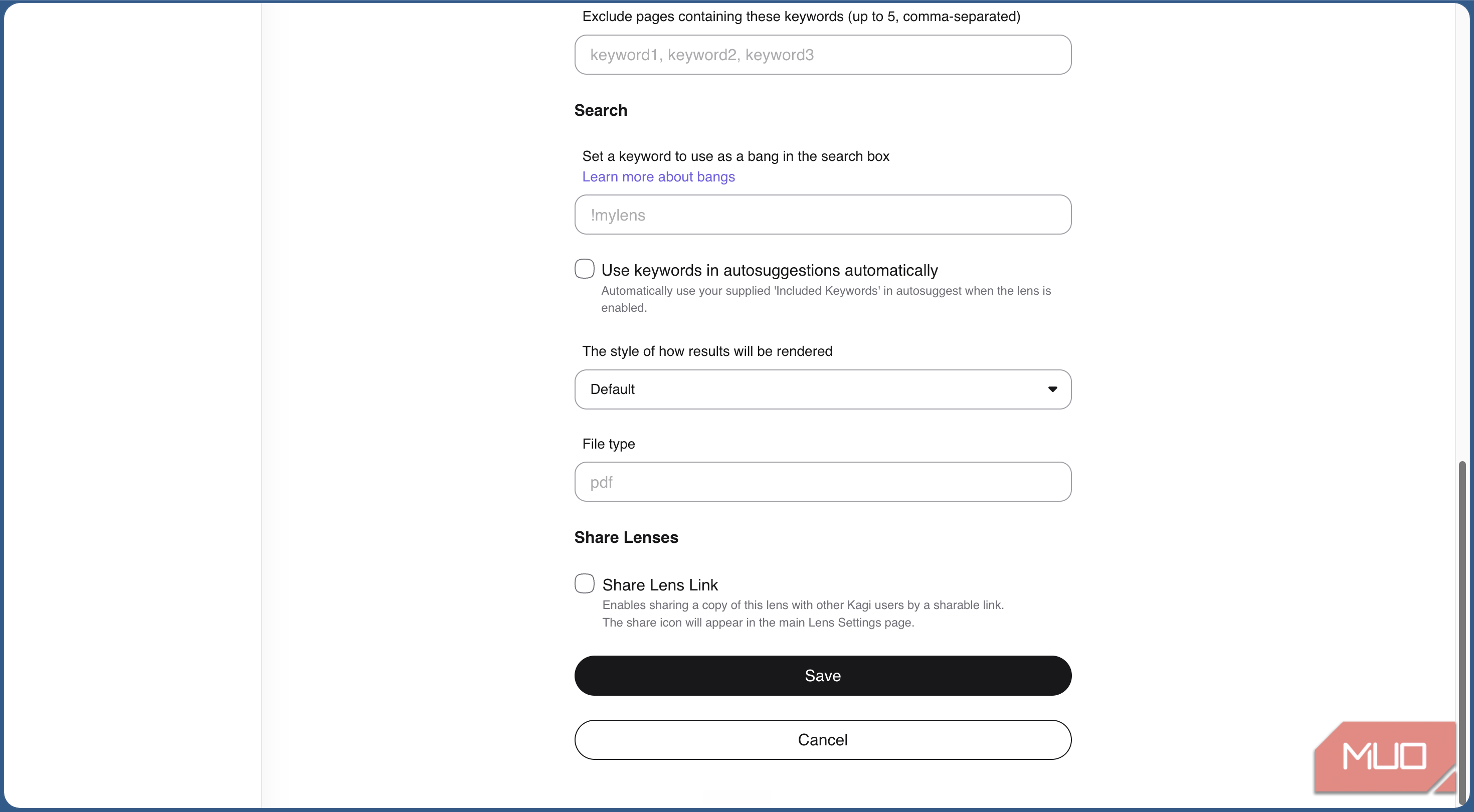This screenshot has height=812, width=1474.
Task: Click the 'Share Lenses' section heading
Action: tap(626, 537)
